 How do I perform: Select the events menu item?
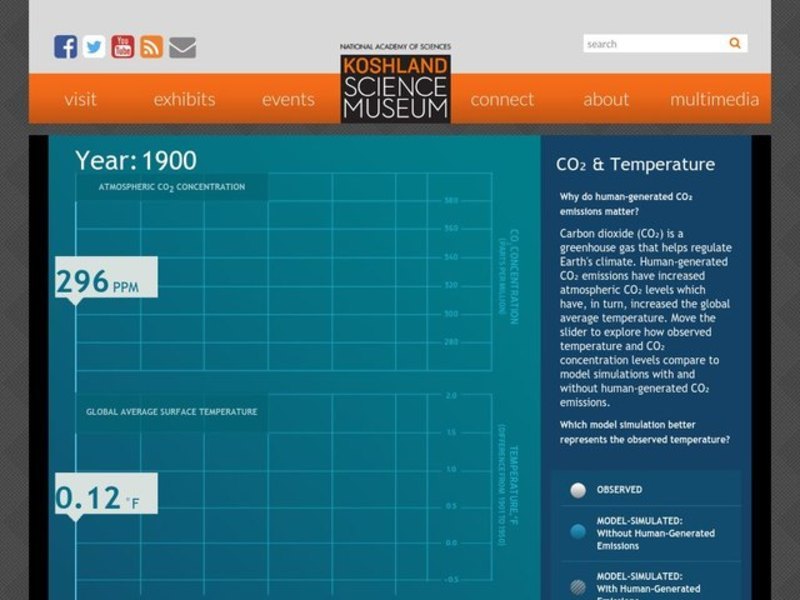[x=288, y=99]
